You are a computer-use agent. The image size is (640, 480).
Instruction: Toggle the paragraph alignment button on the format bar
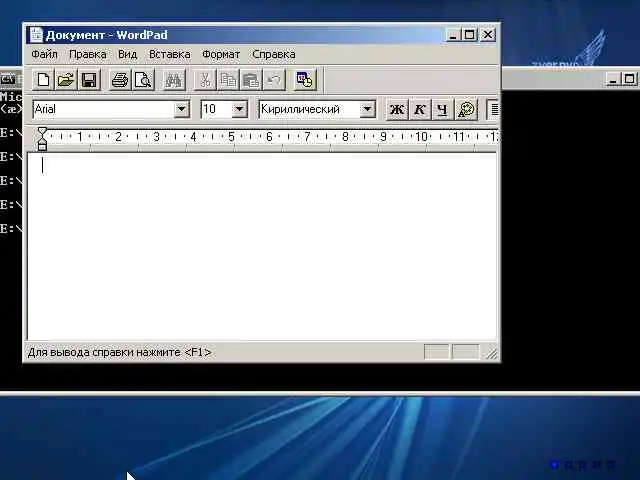pyautogui.click(x=493, y=109)
